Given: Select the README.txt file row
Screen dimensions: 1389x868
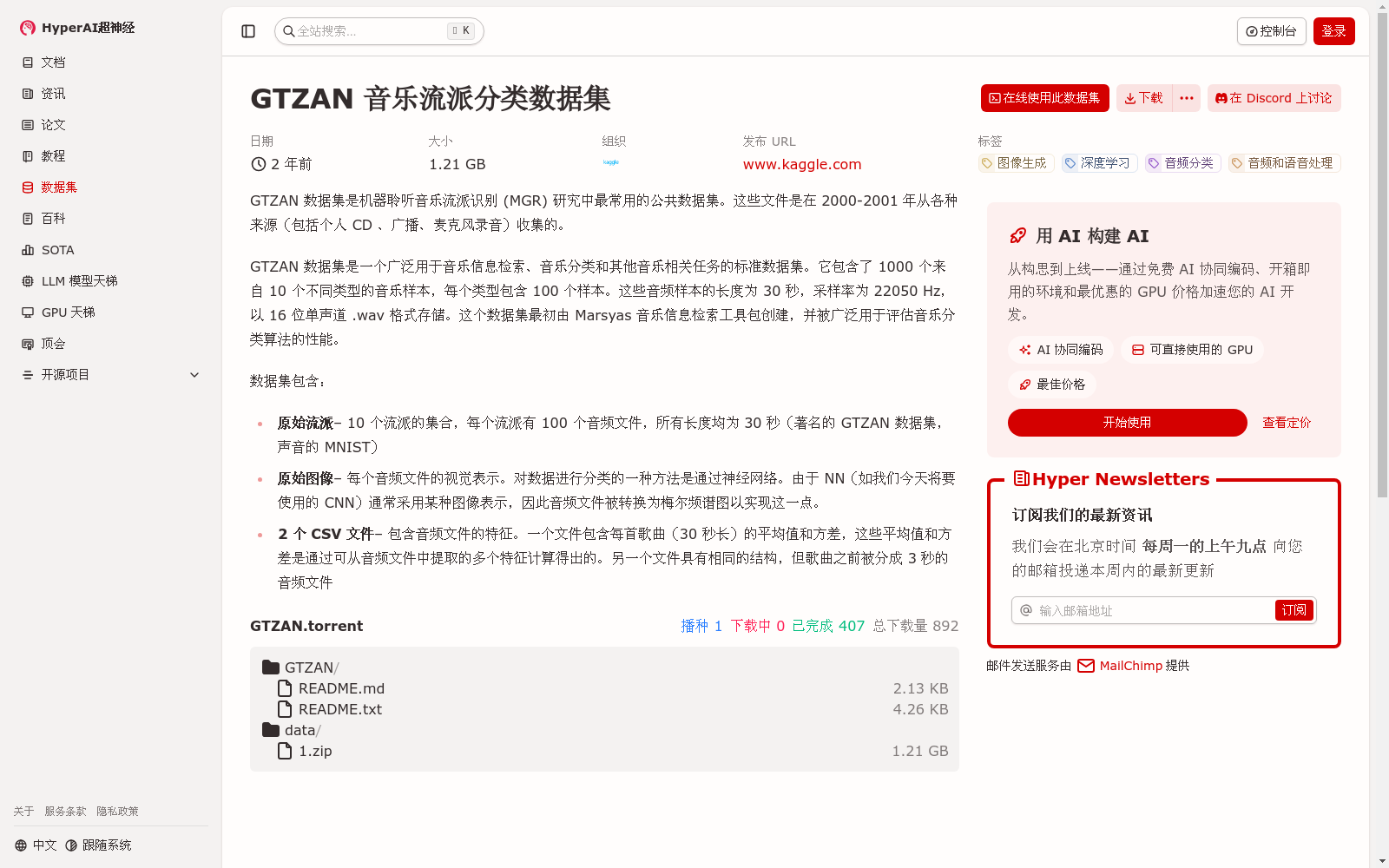Looking at the screenshot, I should (604, 709).
